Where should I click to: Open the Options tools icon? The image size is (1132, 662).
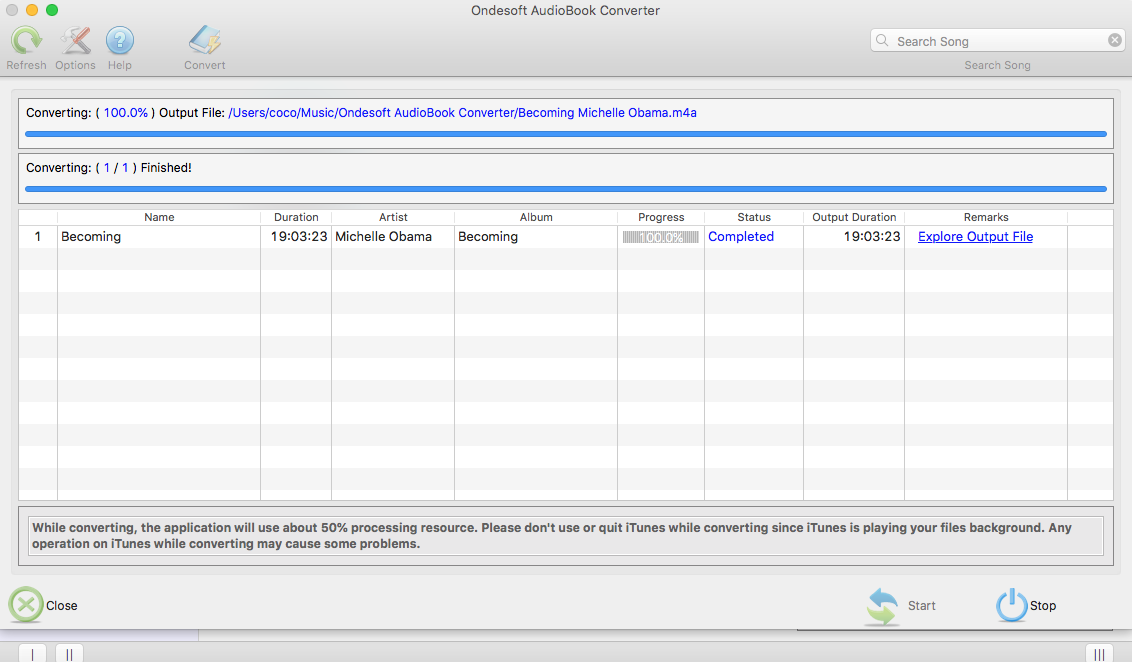point(75,40)
